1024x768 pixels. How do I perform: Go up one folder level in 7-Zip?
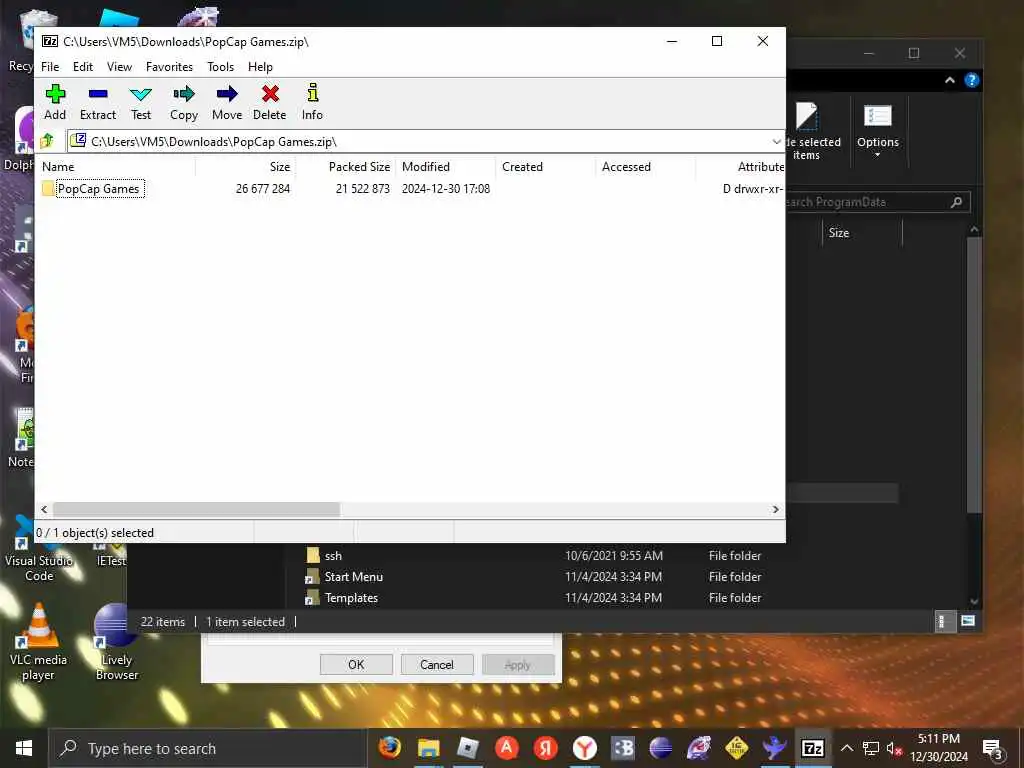47,140
